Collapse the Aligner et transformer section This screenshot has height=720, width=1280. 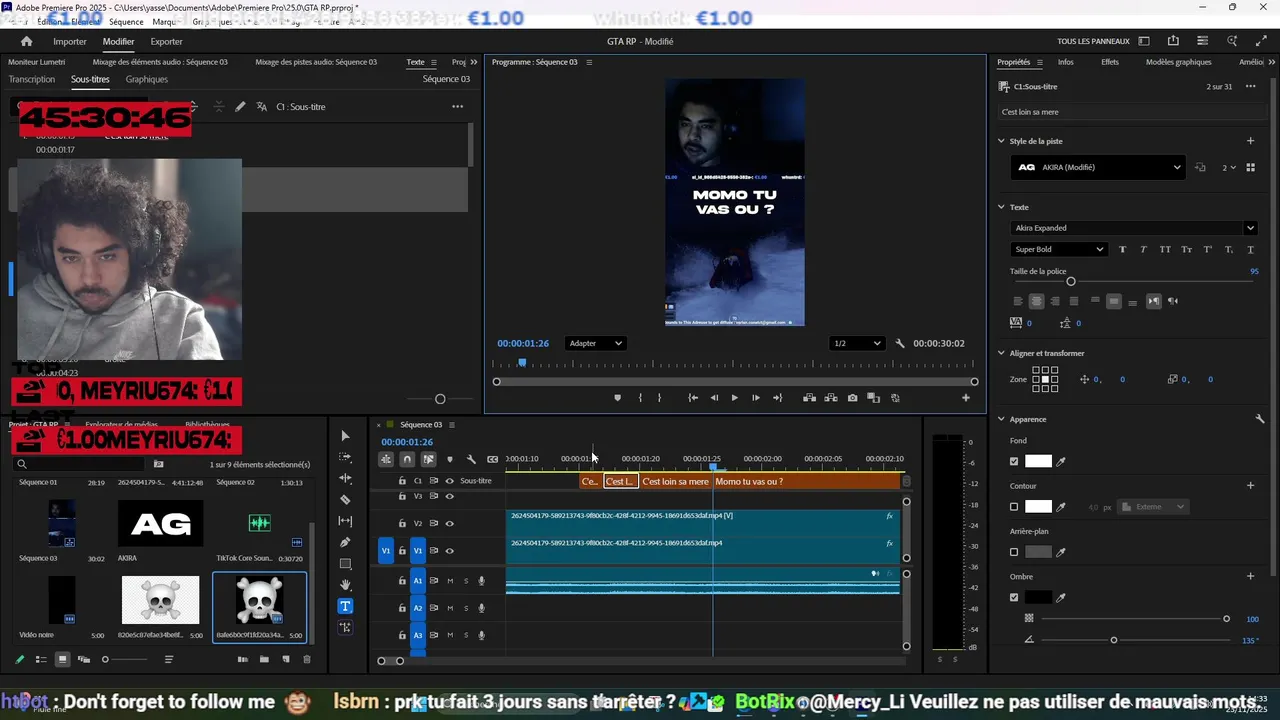1001,353
